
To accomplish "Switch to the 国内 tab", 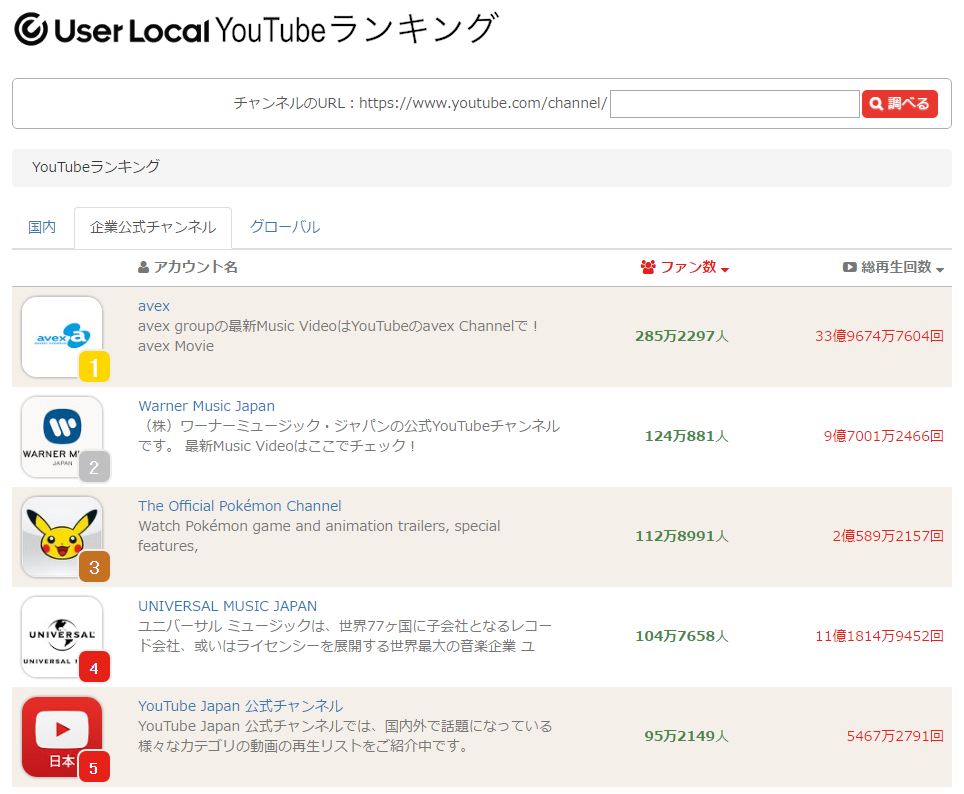I will click(42, 227).
